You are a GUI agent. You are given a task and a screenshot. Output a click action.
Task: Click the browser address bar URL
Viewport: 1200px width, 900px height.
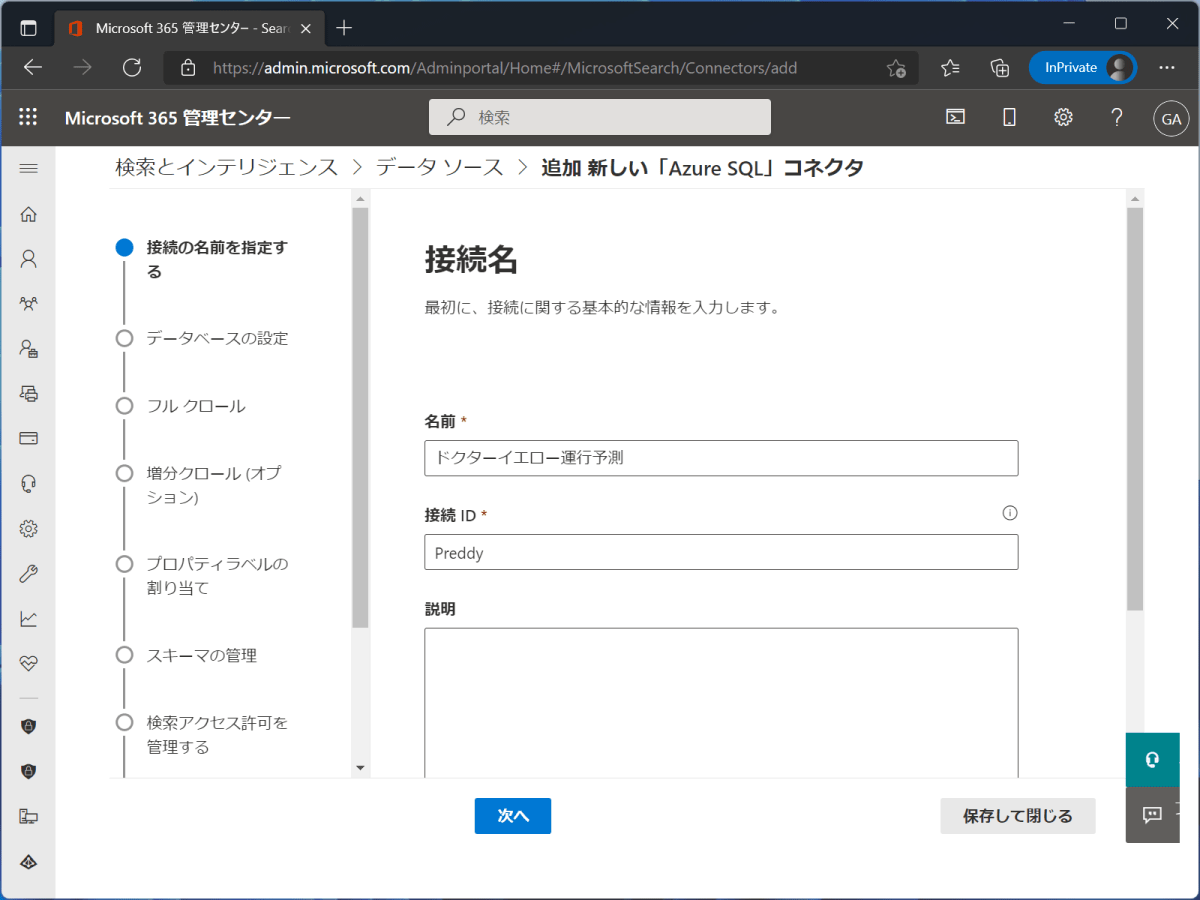click(x=505, y=68)
